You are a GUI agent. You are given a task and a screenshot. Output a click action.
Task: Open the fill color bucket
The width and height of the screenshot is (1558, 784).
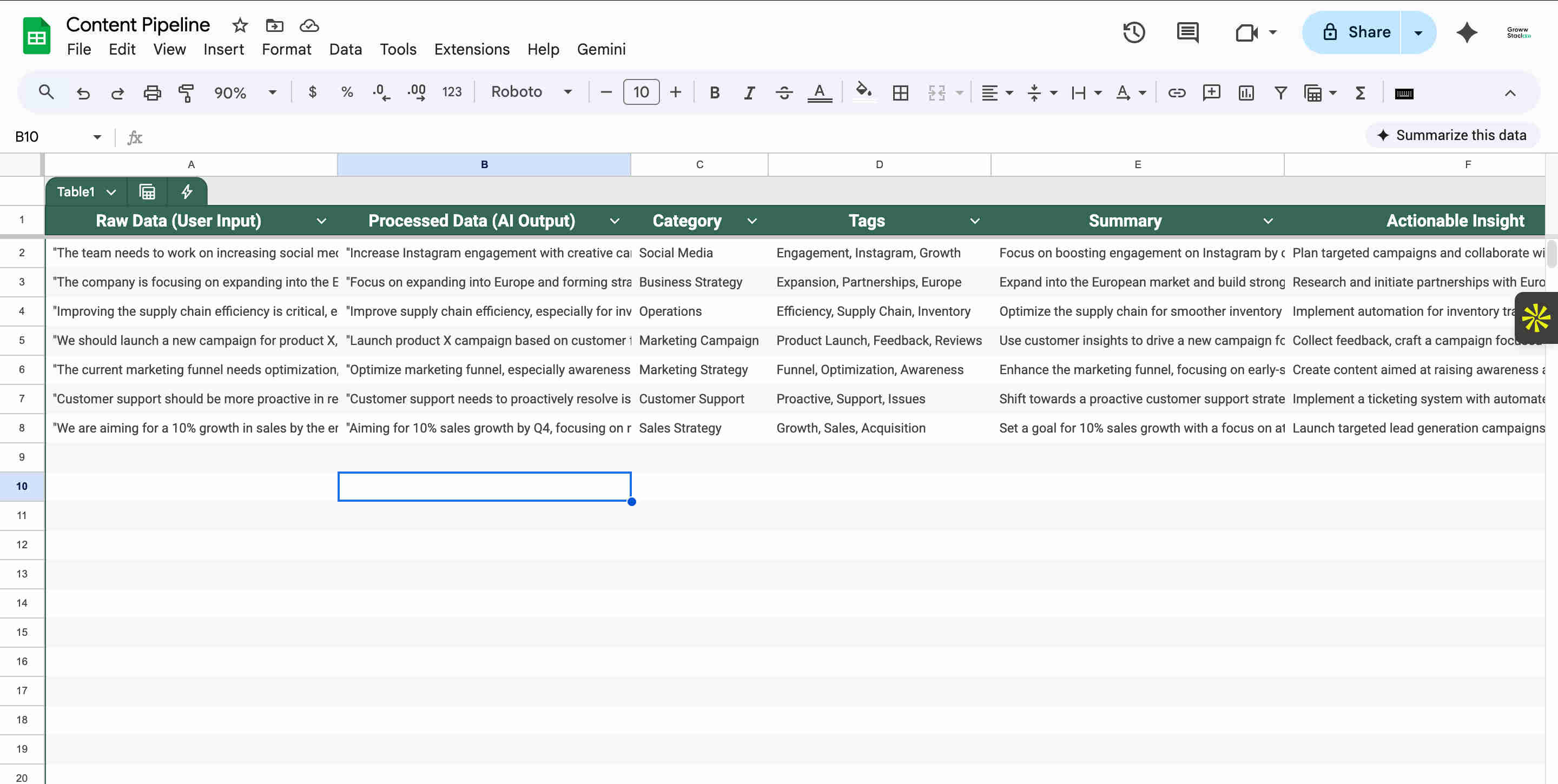pyautogui.click(x=864, y=92)
